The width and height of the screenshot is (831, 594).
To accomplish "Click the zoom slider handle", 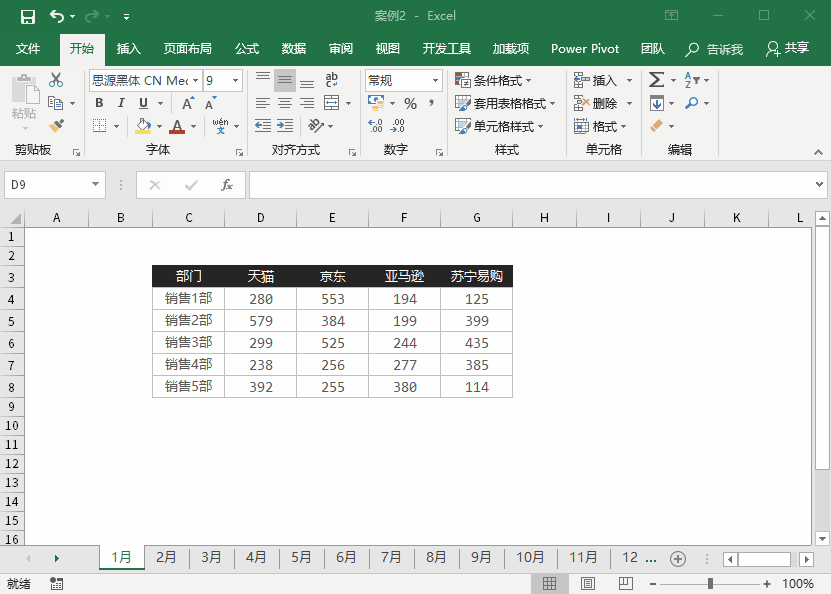I will [710, 584].
